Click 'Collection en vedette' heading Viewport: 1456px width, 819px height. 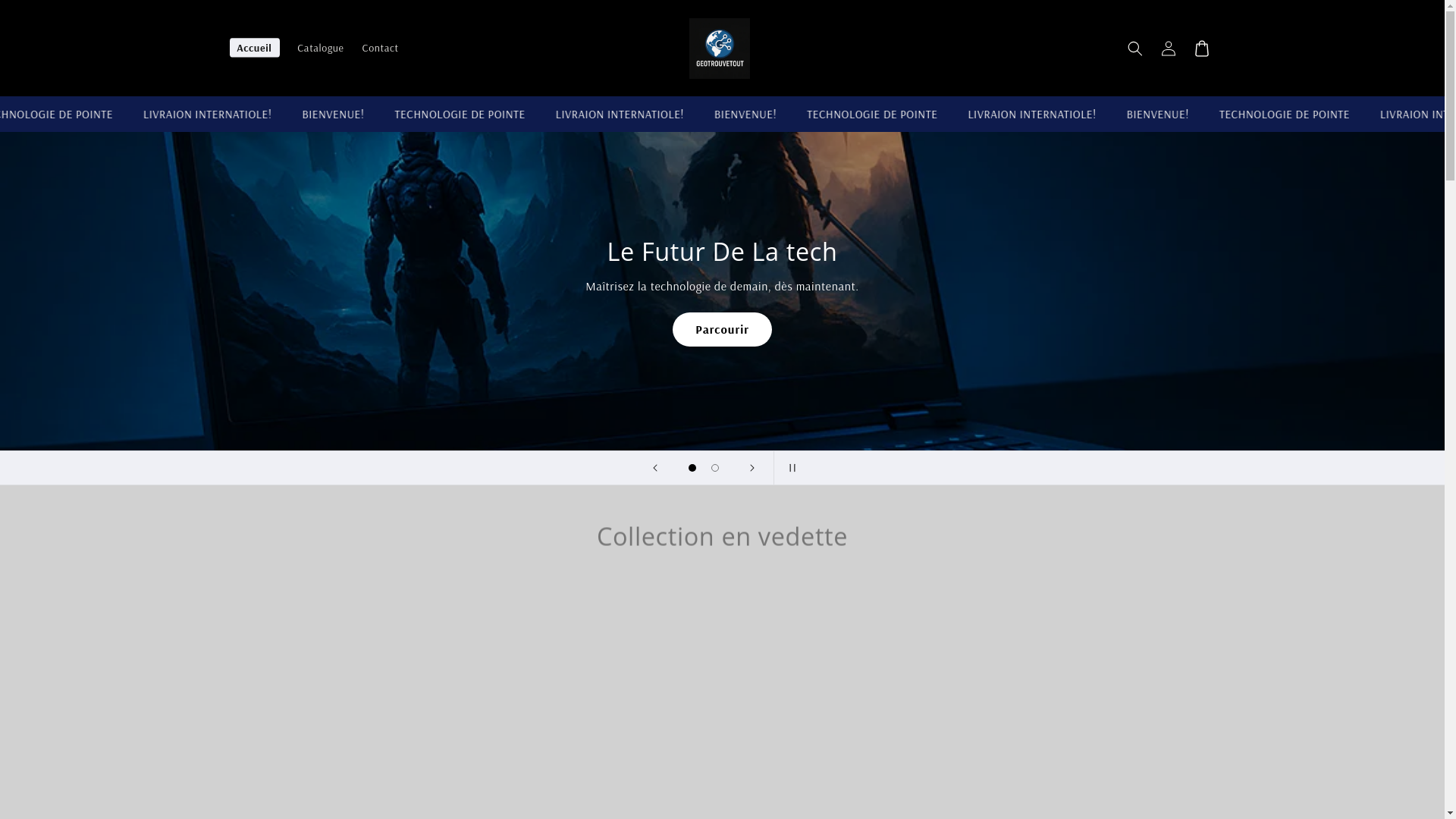722,536
